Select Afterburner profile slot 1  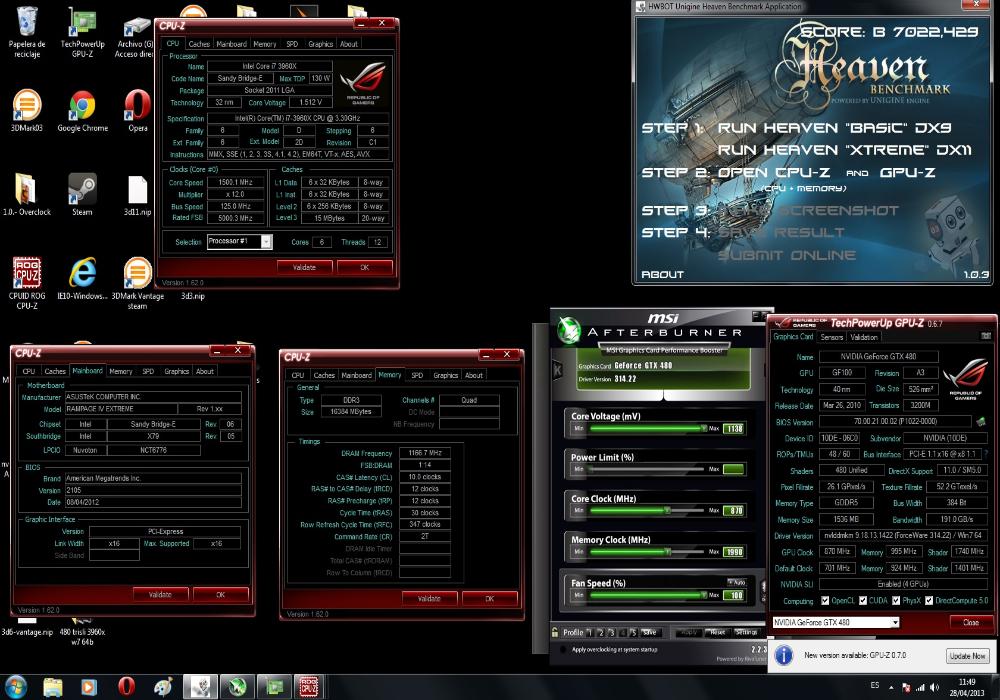tap(589, 632)
